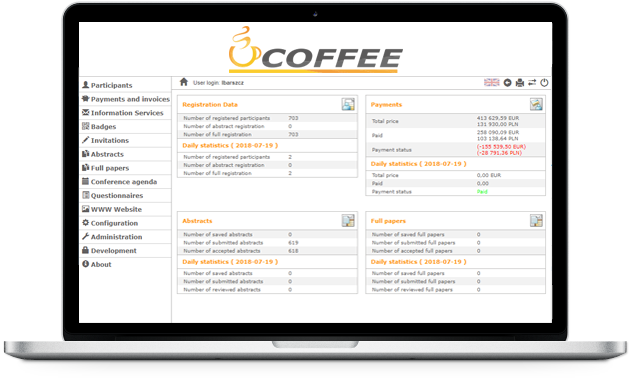Open the Abstracts panel report icon
The width and height of the screenshot is (632, 378).
point(348,220)
